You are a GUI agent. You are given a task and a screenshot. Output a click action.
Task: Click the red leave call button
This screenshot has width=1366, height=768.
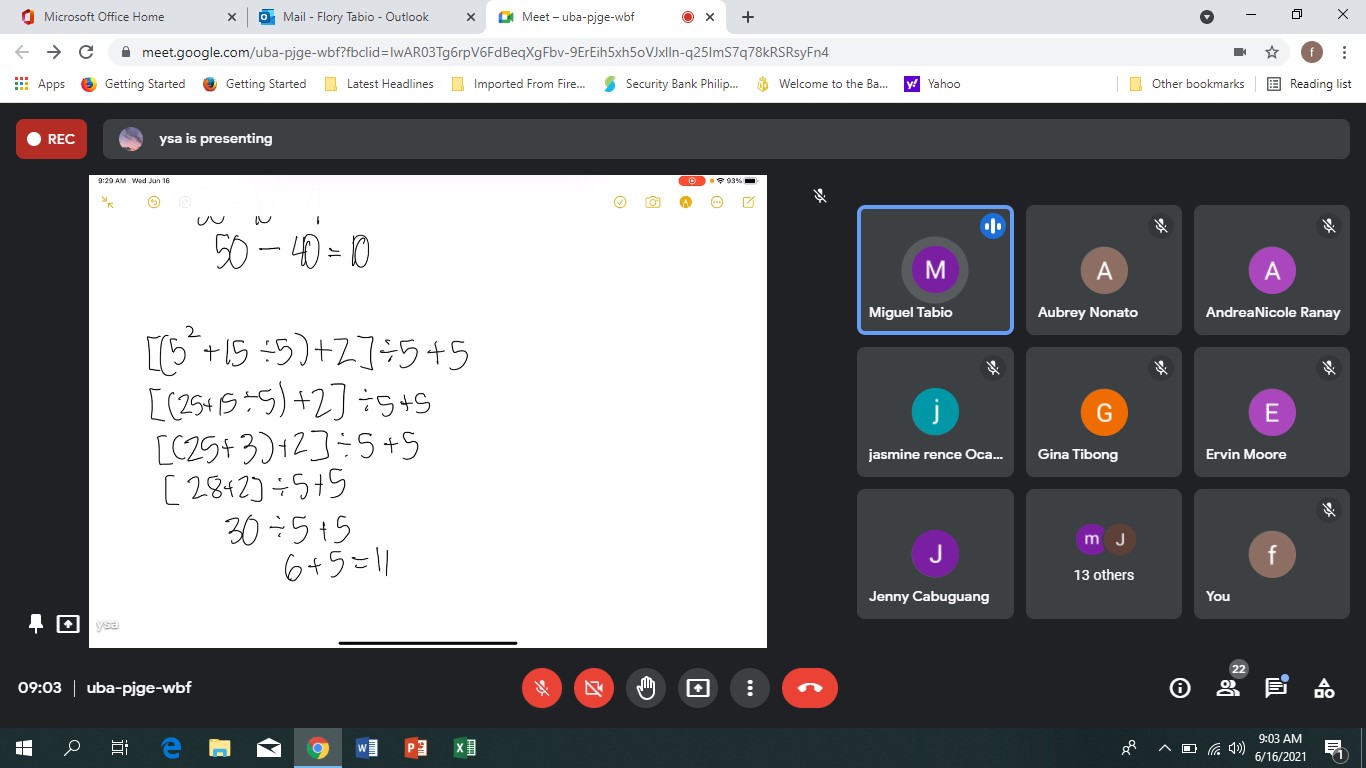[809, 688]
